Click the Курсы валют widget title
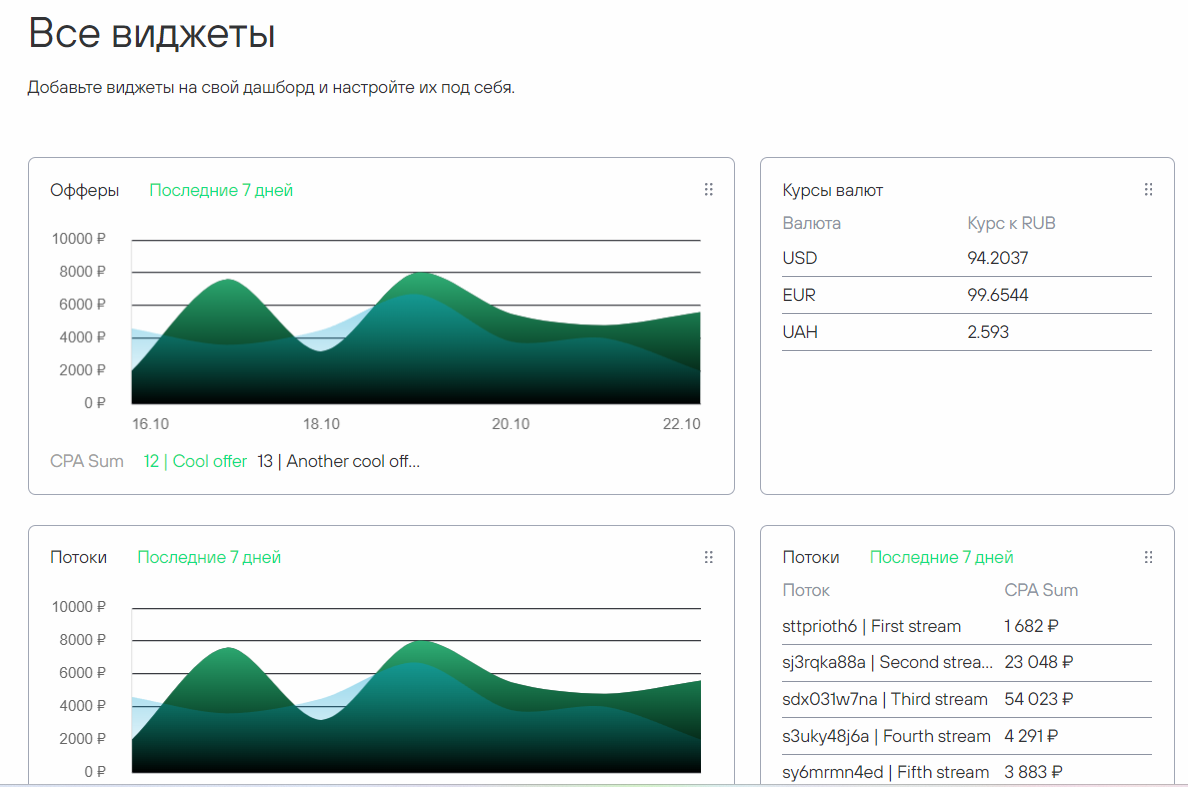The width and height of the screenshot is (1188, 787). (x=833, y=190)
